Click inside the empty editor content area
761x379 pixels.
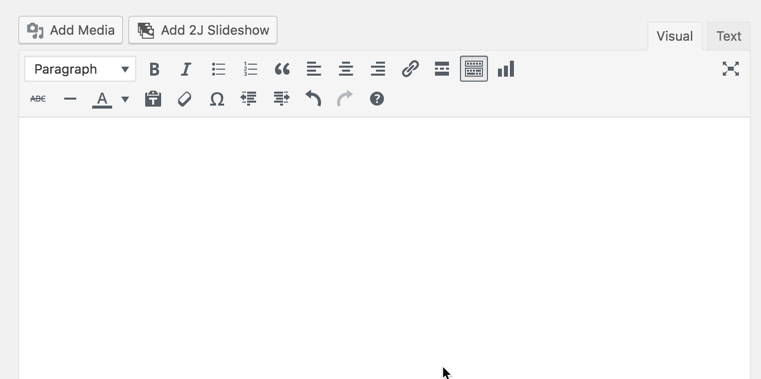[384, 248]
